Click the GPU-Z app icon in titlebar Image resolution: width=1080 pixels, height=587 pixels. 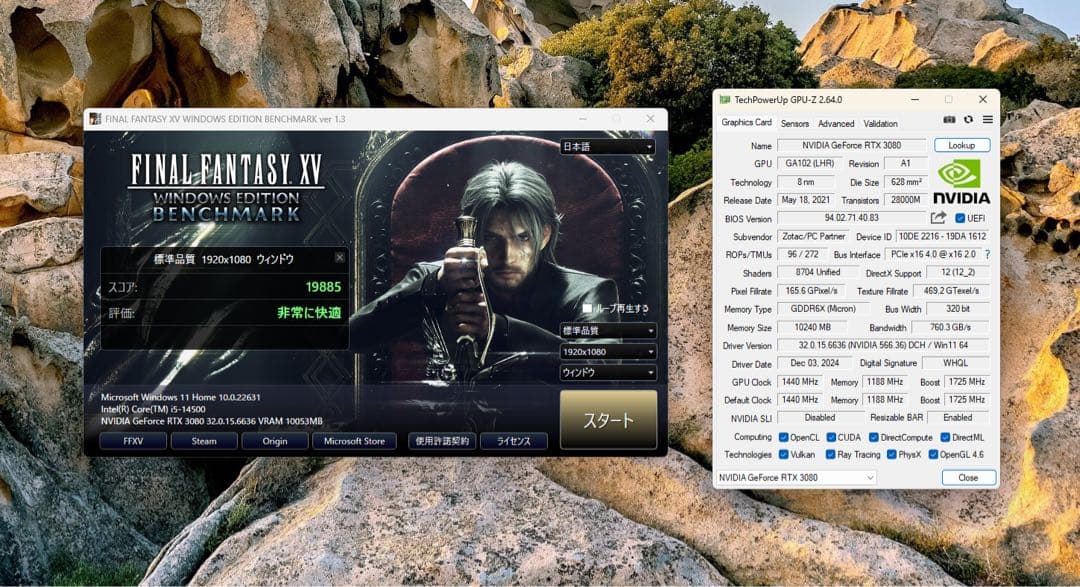coord(725,99)
